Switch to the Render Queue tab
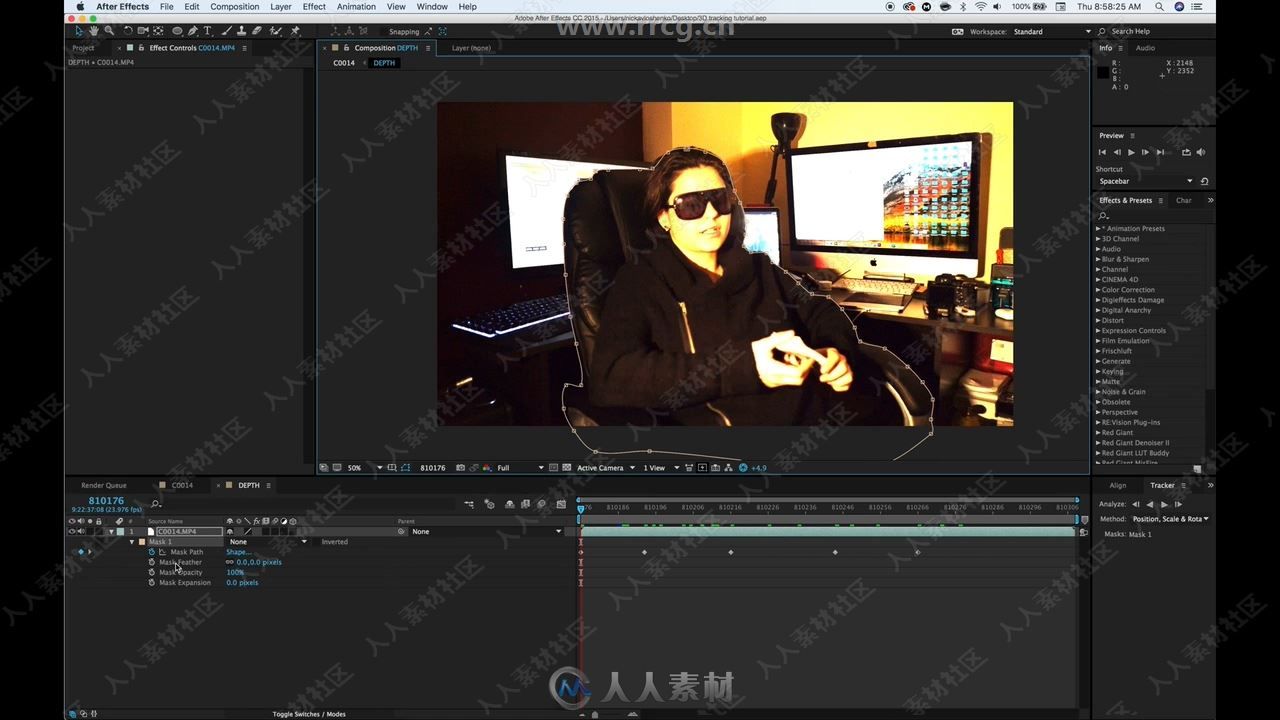Screen dimensions: 1280x720 point(104,485)
